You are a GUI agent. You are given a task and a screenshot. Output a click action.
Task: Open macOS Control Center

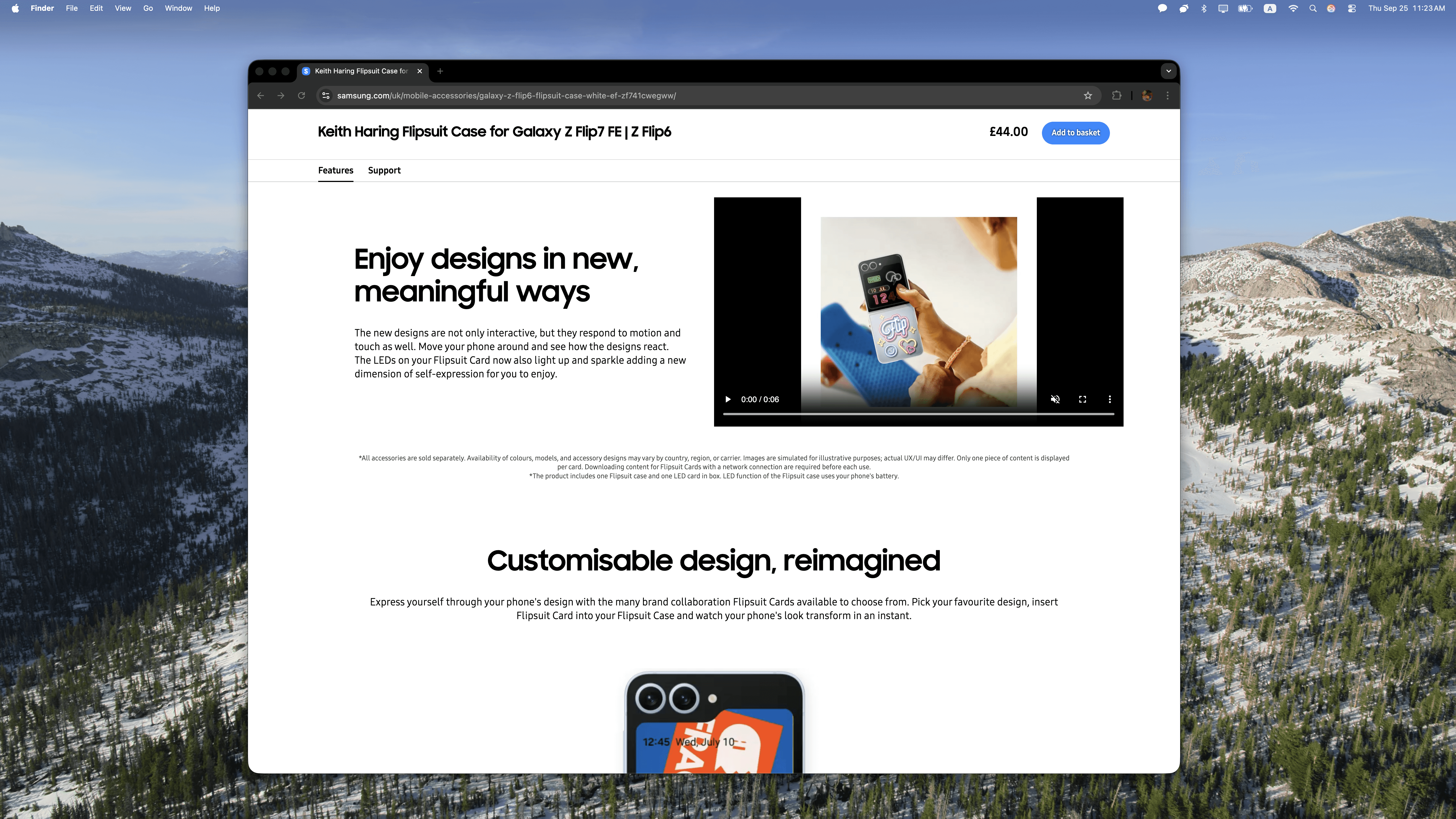pyautogui.click(x=1351, y=9)
